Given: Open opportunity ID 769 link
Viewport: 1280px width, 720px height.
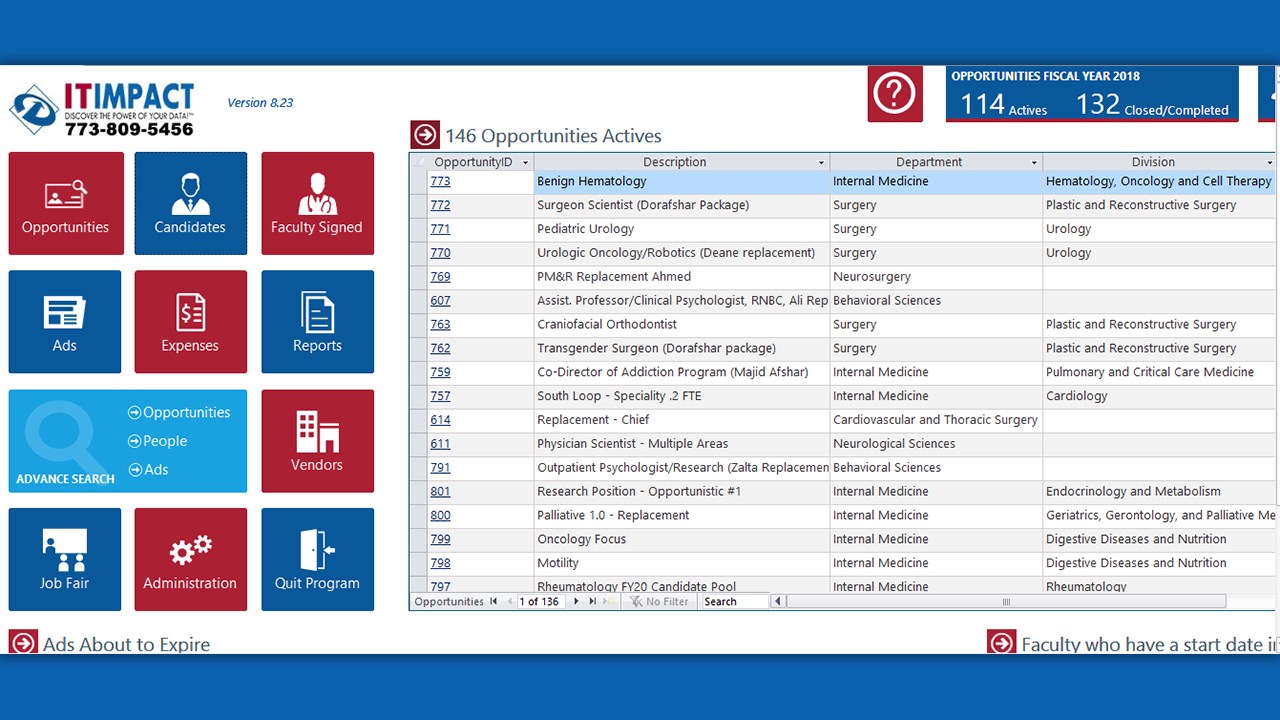Looking at the screenshot, I should pos(440,277).
